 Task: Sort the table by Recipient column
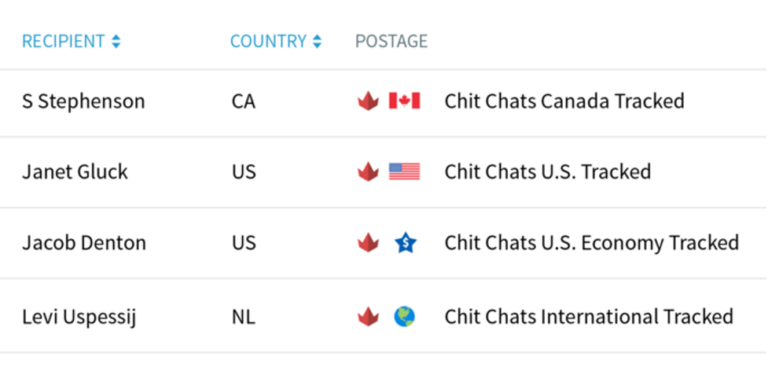(x=63, y=41)
